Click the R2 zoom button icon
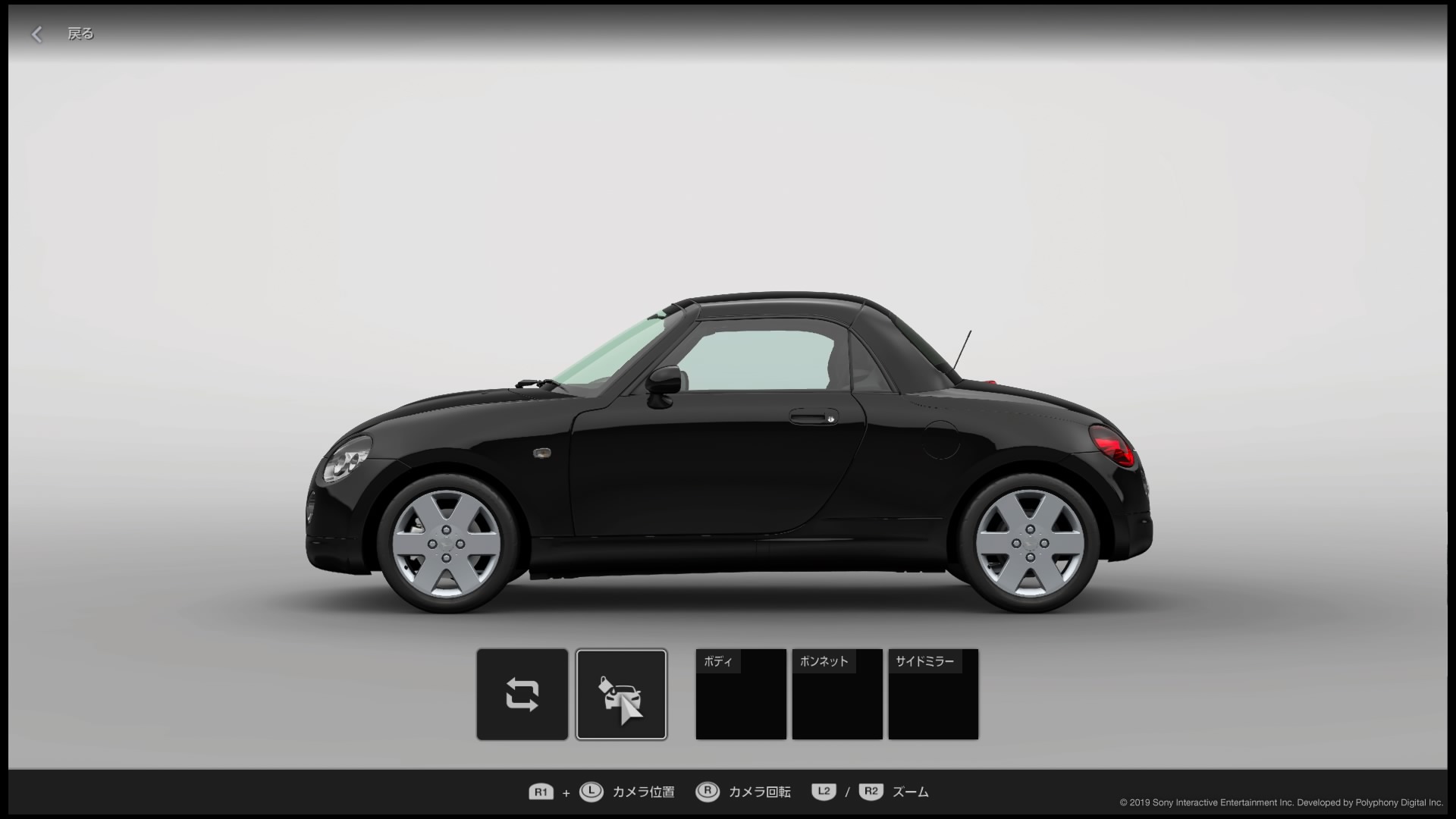 (x=871, y=792)
